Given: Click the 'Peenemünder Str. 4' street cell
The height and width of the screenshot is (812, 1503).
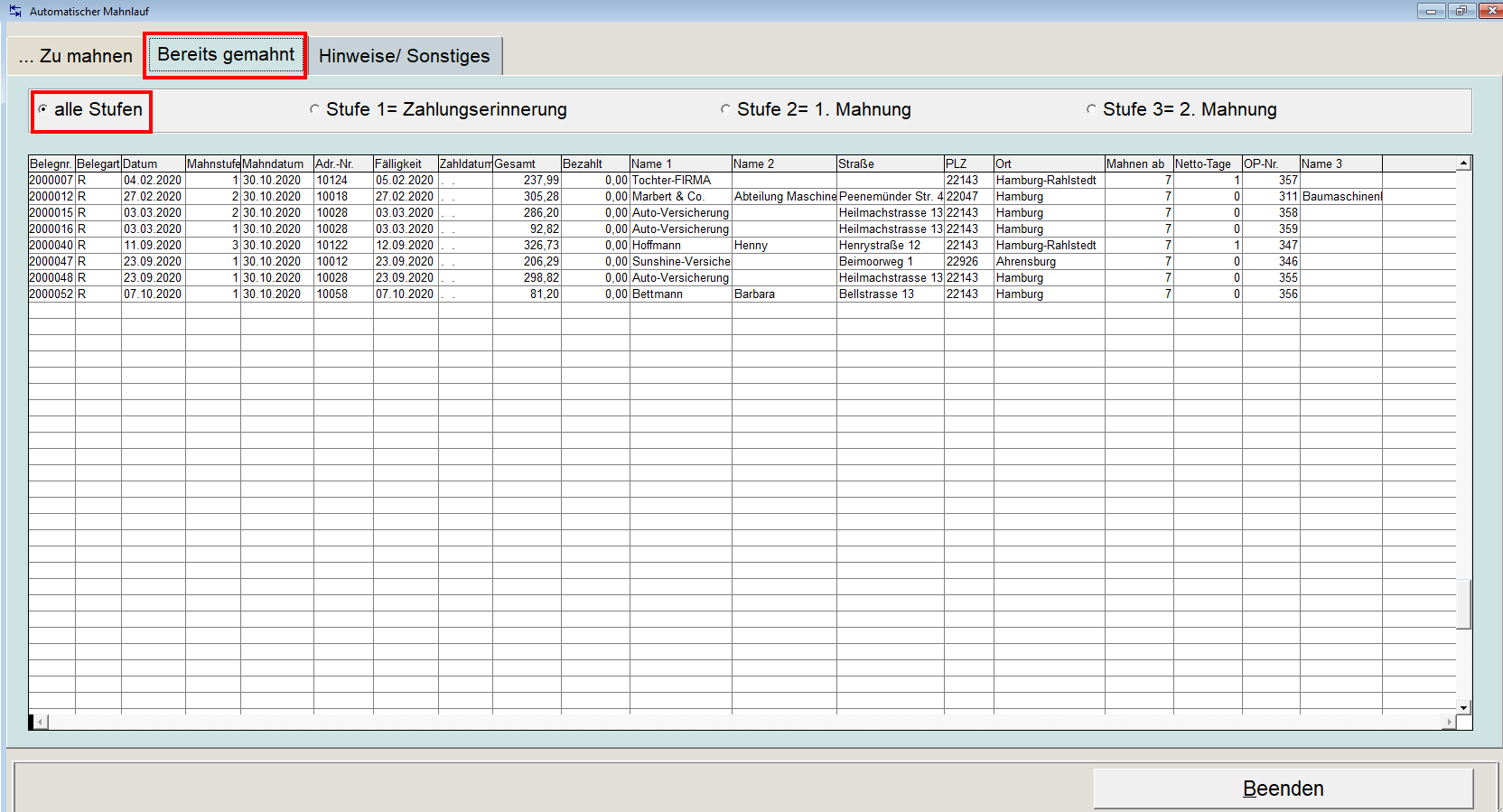Looking at the screenshot, I should [891, 197].
